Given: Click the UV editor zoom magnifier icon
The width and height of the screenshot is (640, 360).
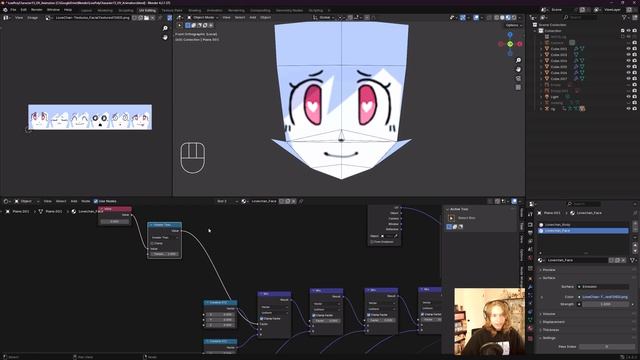Looking at the screenshot, I should tap(165, 28).
